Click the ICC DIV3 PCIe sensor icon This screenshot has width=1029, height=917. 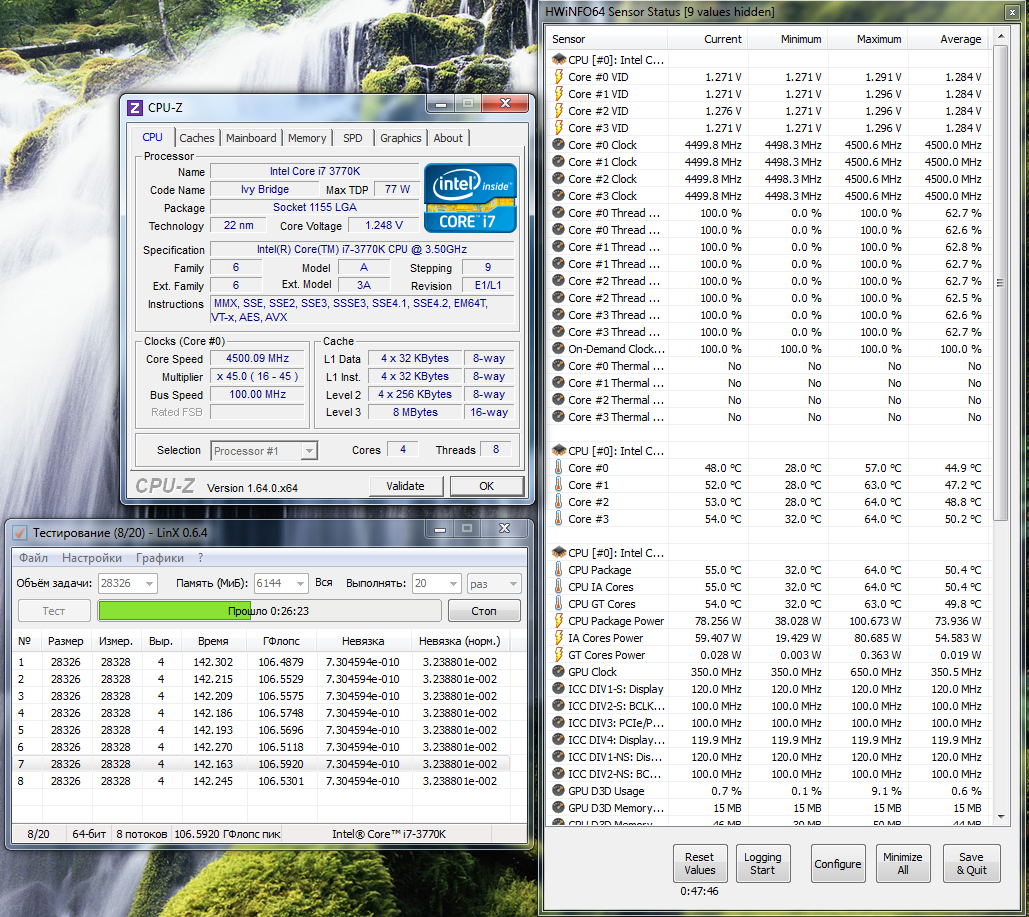point(558,723)
